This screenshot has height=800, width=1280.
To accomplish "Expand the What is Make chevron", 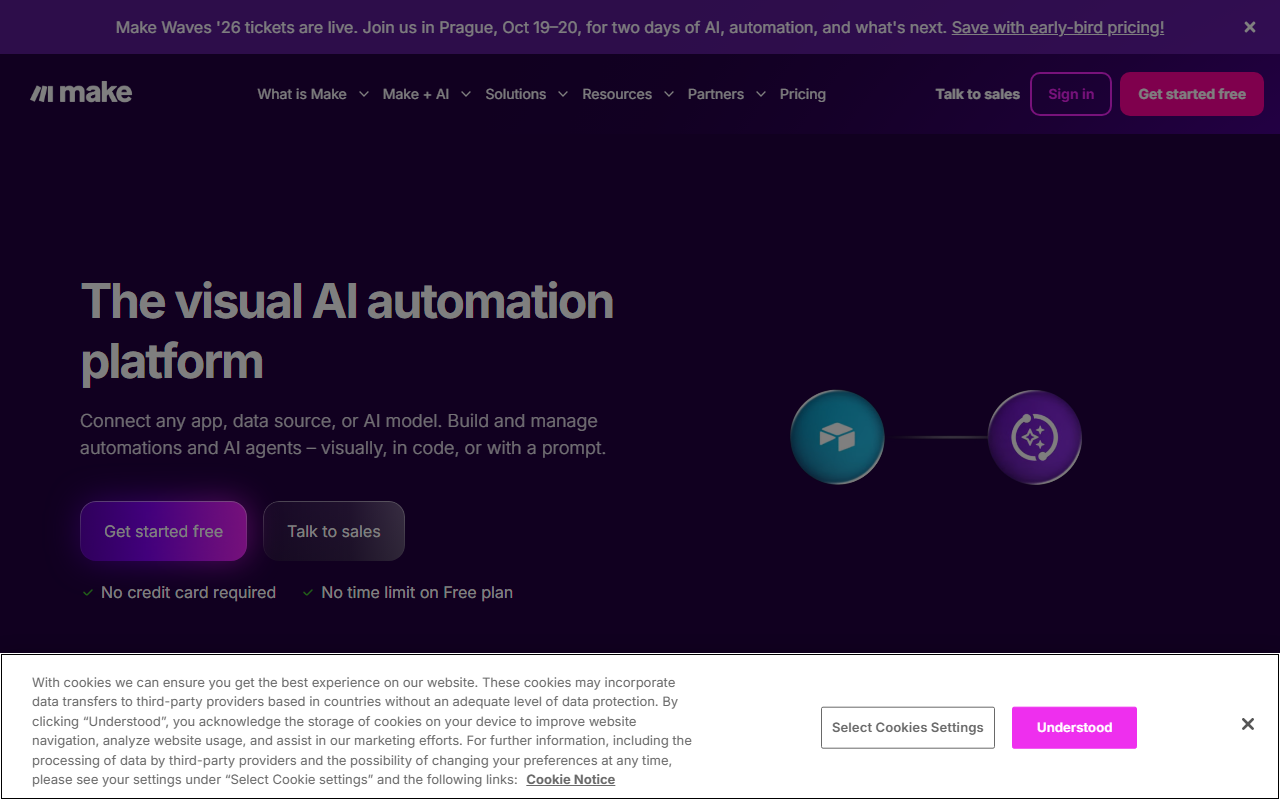I will [x=363, y=94].
